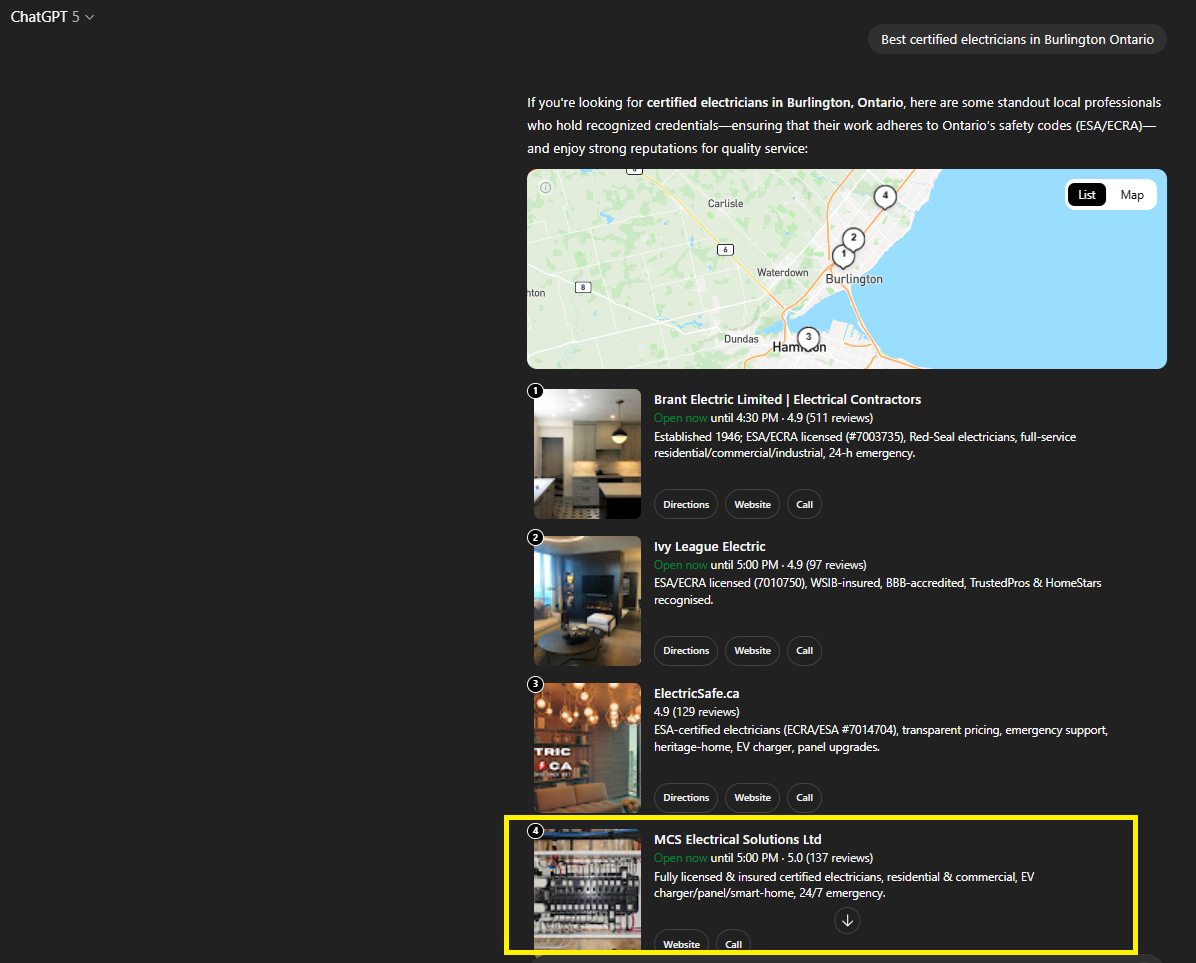
Task: Click map pin number 2
Action: pyautogui.click(x=852, y=238)
